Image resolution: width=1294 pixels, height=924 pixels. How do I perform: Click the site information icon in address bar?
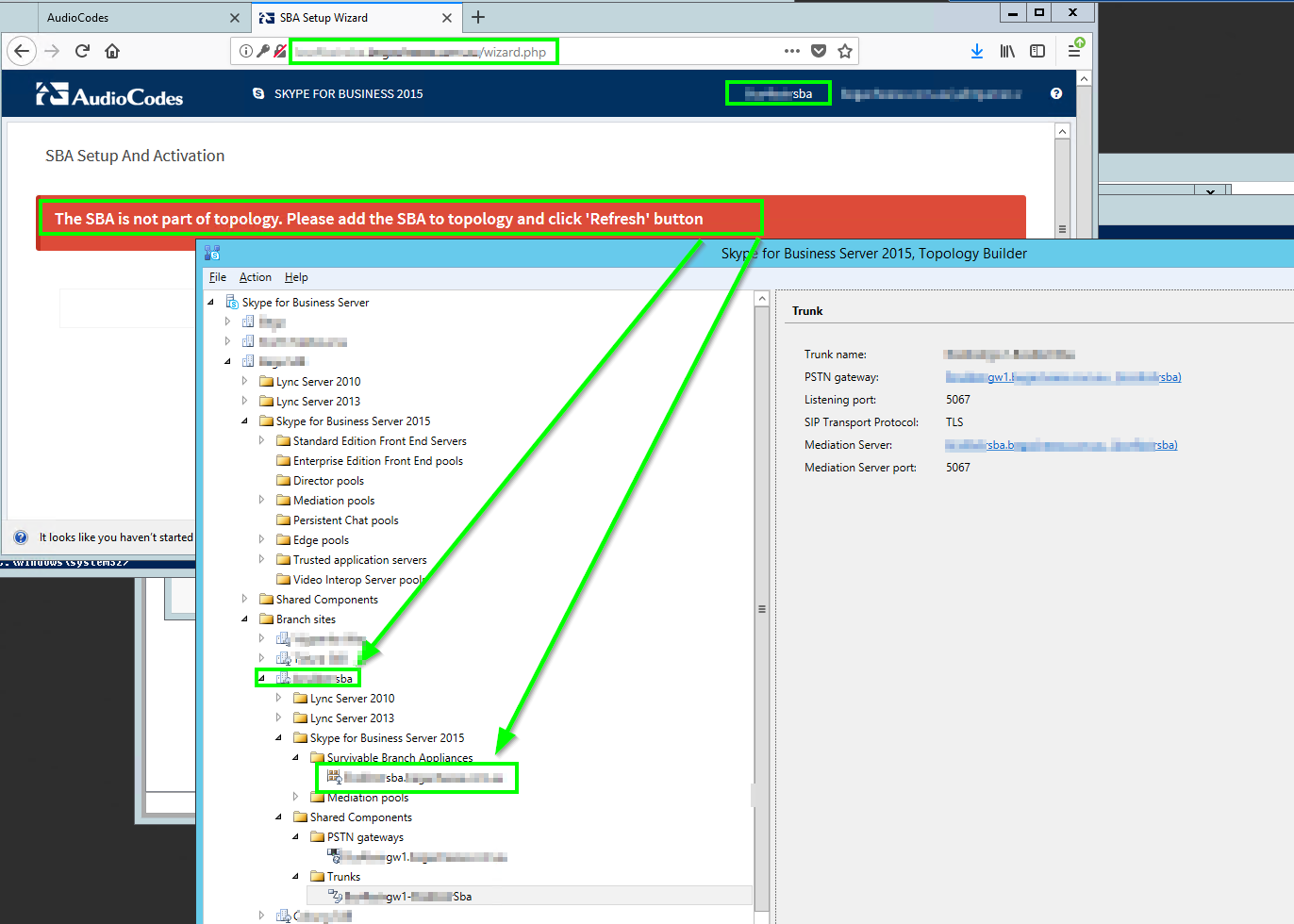[x=245, y=51]
